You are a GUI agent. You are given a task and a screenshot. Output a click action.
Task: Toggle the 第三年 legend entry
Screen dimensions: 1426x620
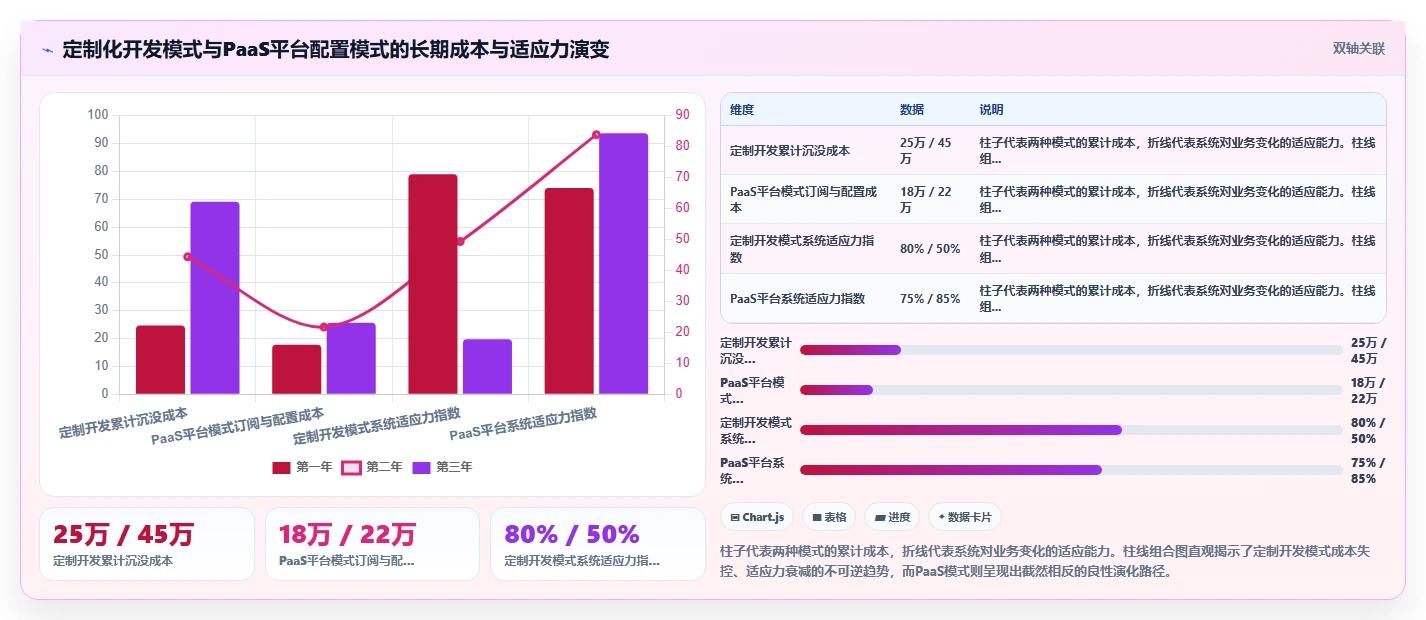(442, 467)
